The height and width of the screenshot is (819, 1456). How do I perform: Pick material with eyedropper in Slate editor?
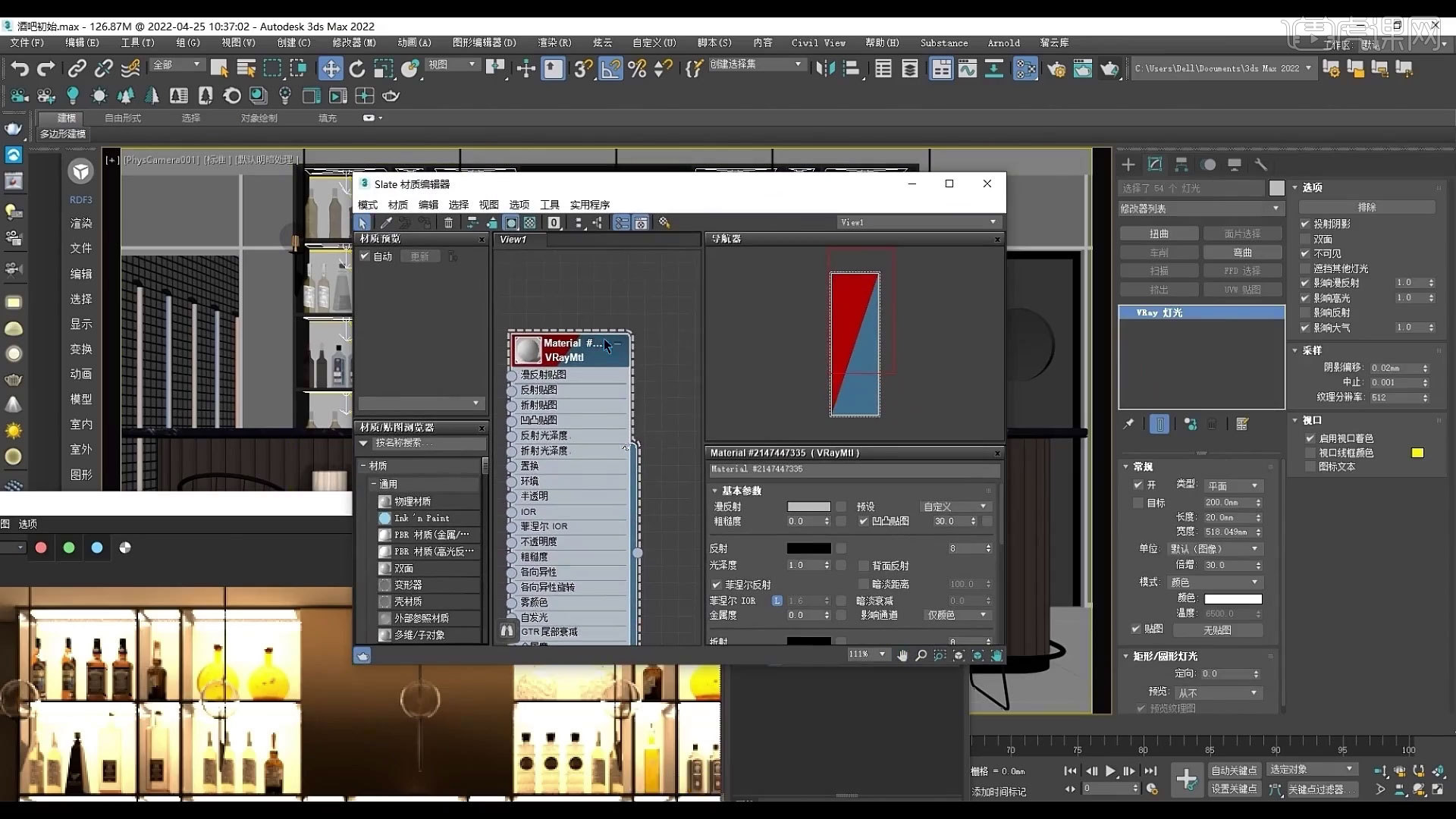click(x=386, y=222)
